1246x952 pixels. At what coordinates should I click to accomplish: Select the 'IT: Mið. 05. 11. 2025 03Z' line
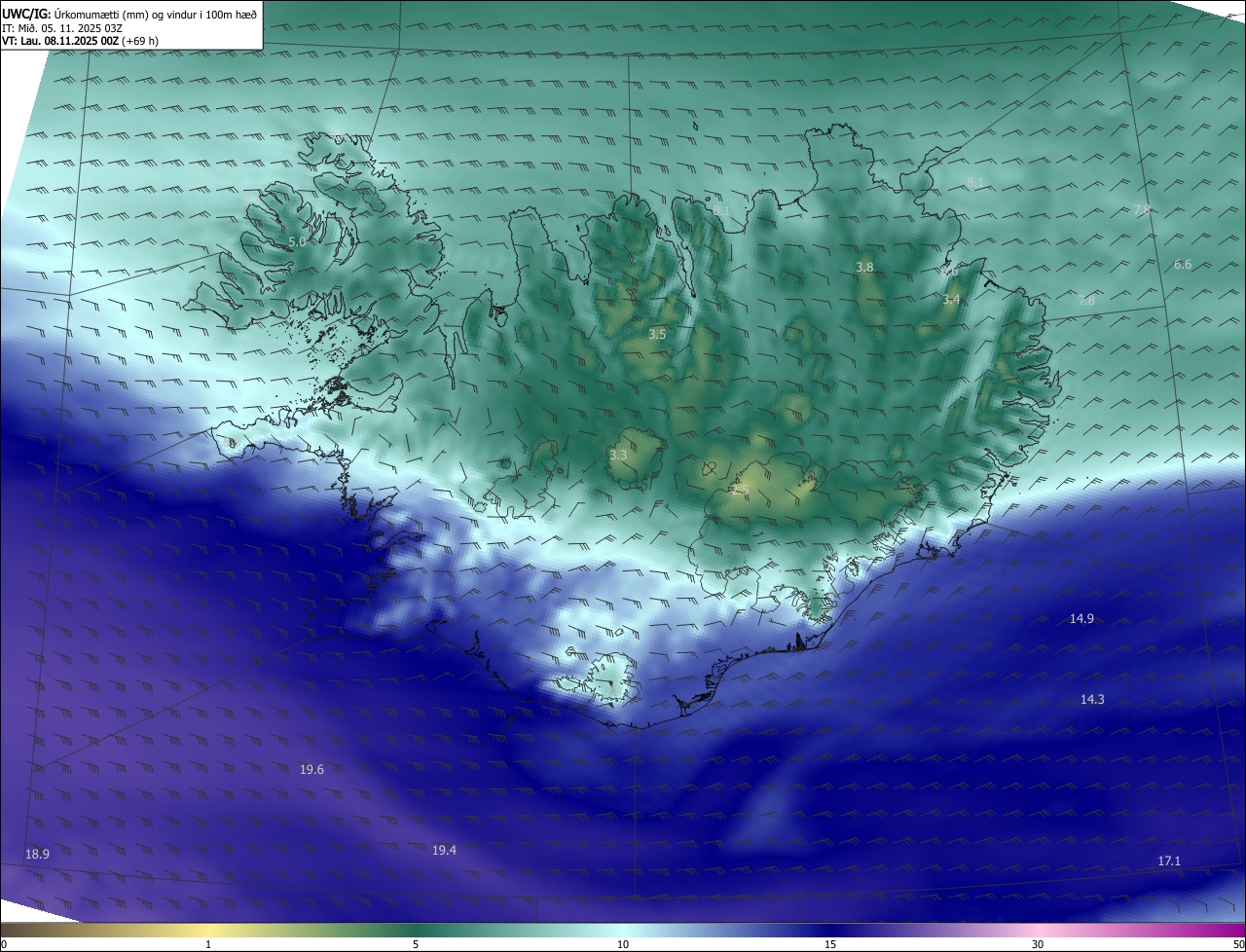point(64,28)
